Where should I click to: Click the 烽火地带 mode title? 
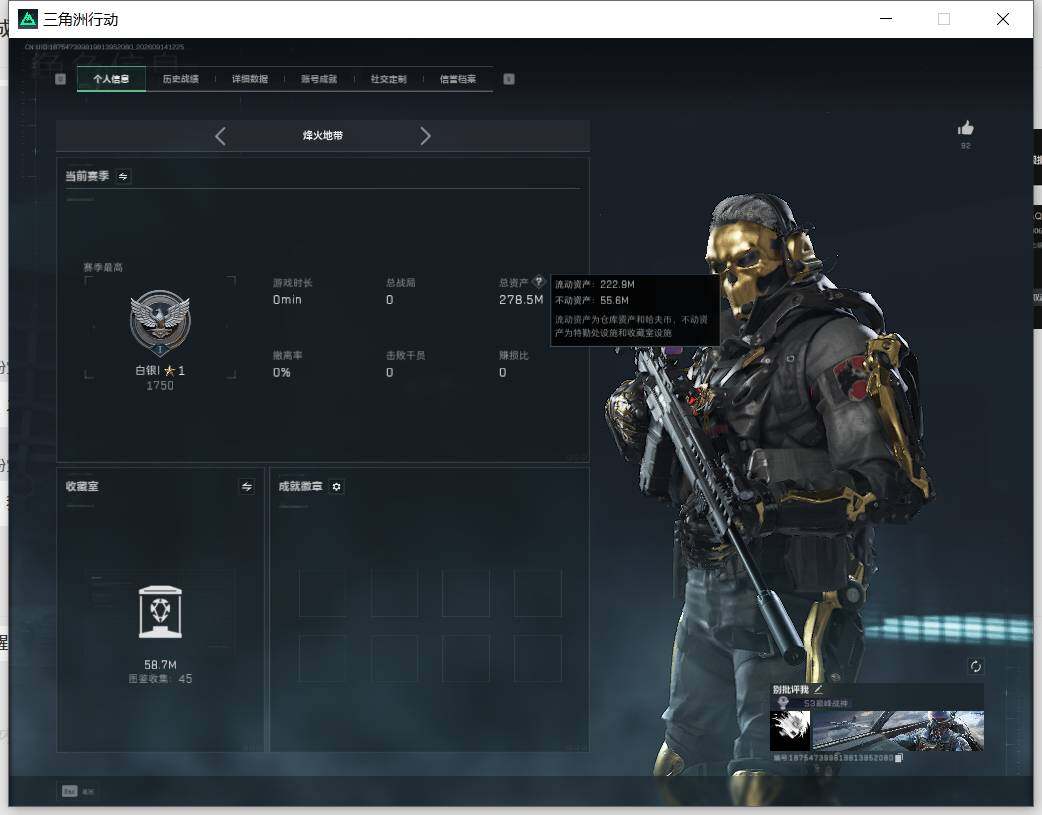point(323,136)
